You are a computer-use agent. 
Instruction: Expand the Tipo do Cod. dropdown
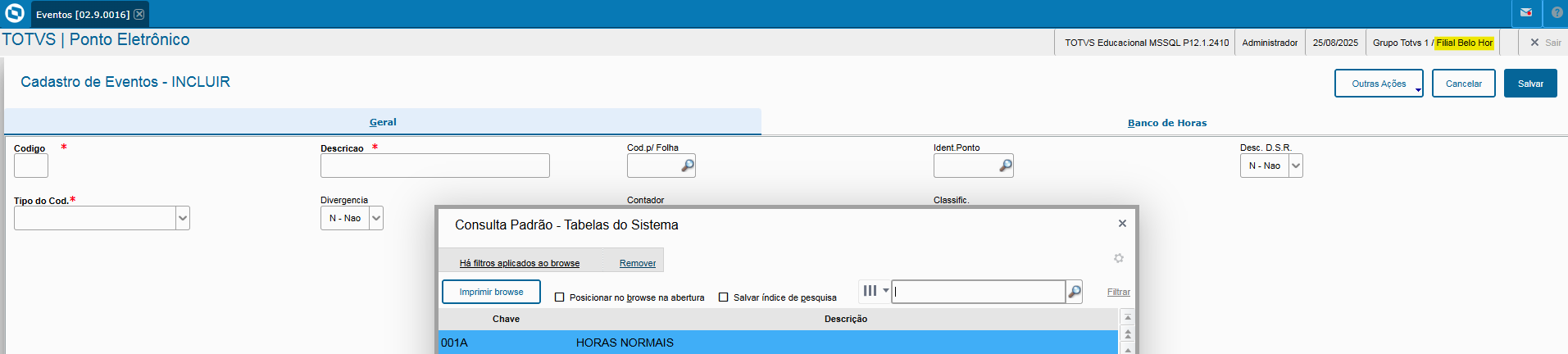coord(182,218)
